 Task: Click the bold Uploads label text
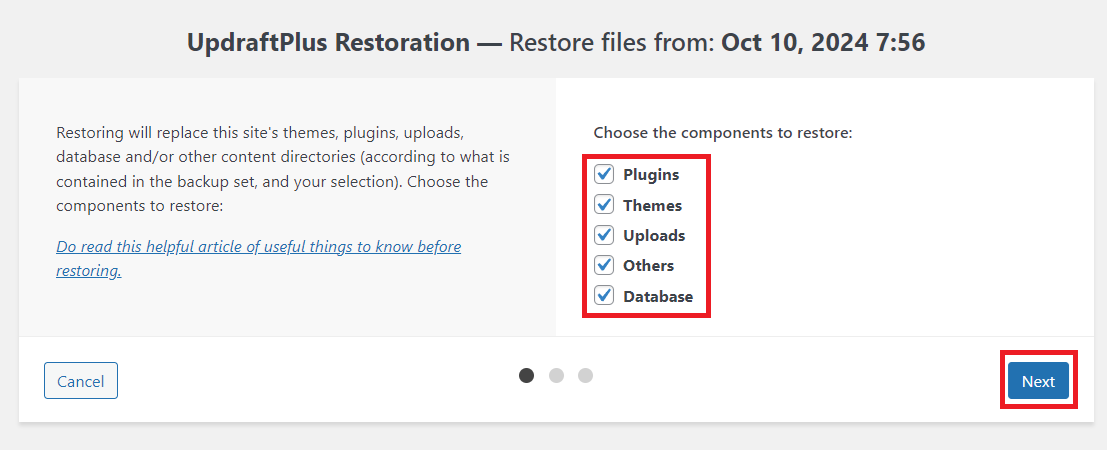[x=654, y=236]
